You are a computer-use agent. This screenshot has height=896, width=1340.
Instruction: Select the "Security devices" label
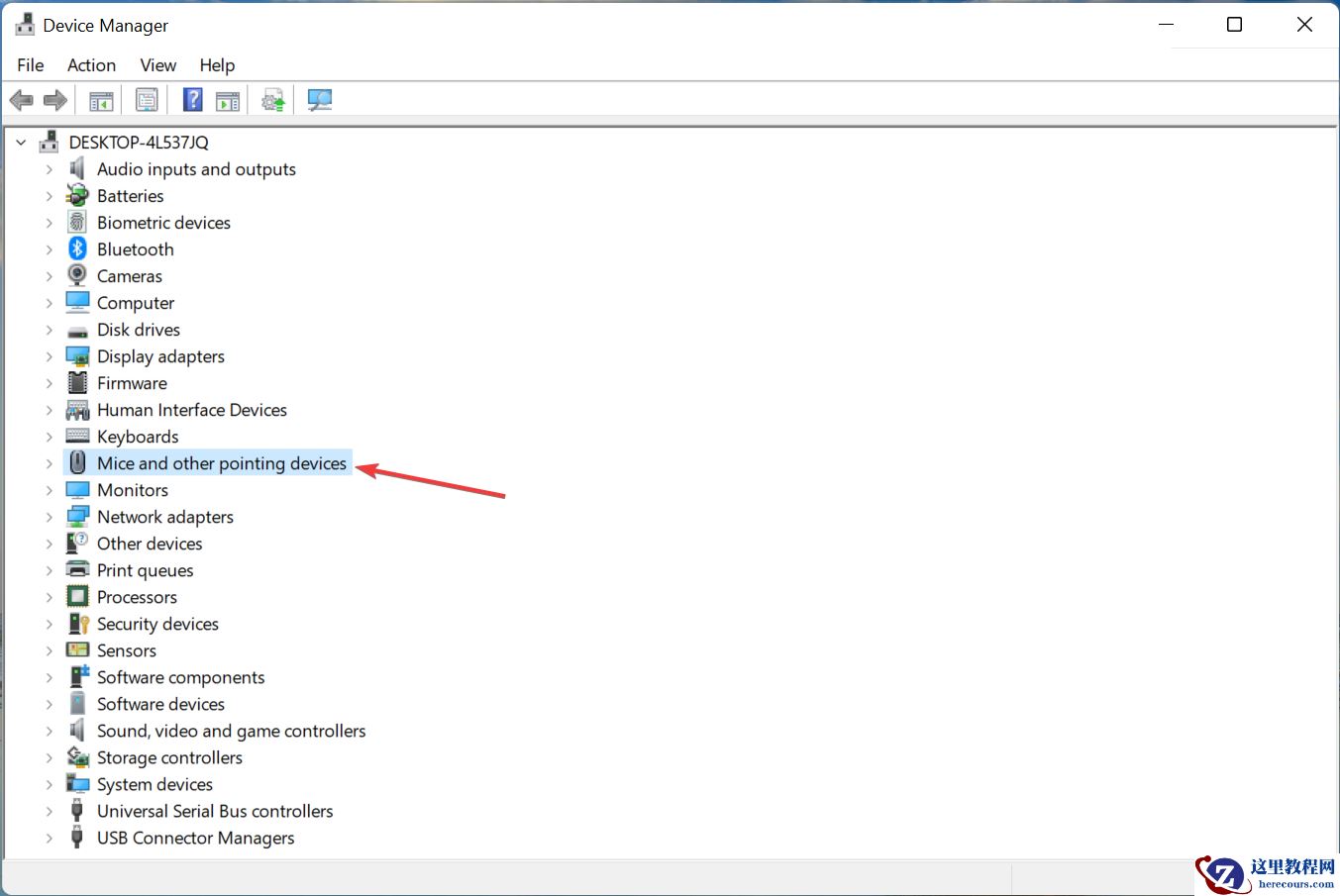coord(157,624)
